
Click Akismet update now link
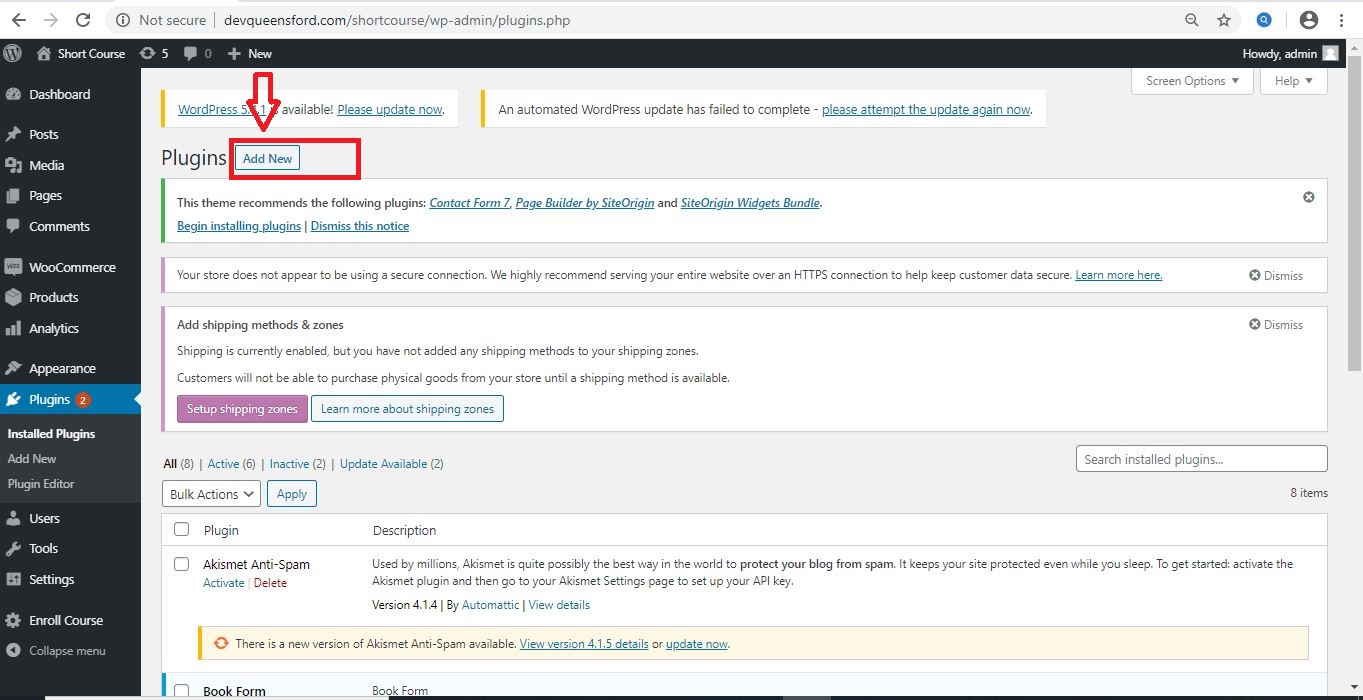(x=697, y=644)
